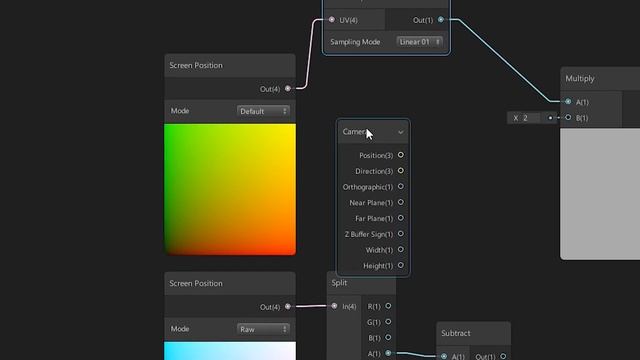
Task: Click the Subtract A(1) input port
Action: [444, 356]
